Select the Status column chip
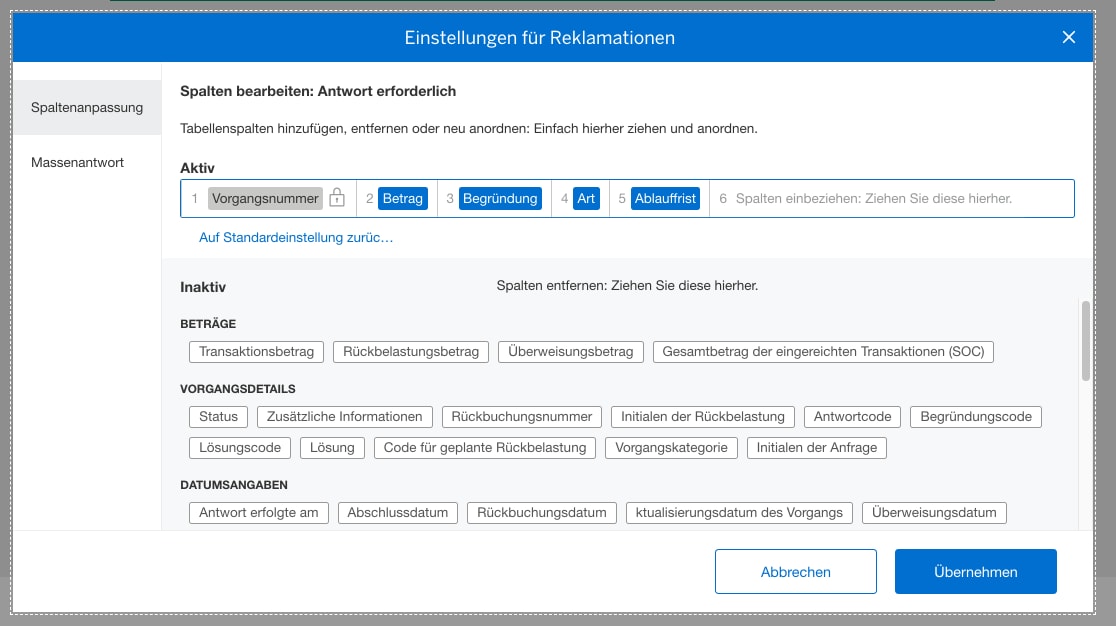Image resolution: width=1116 pixels, height=626 pixels. pyautogui.click(x=218, y=416)
